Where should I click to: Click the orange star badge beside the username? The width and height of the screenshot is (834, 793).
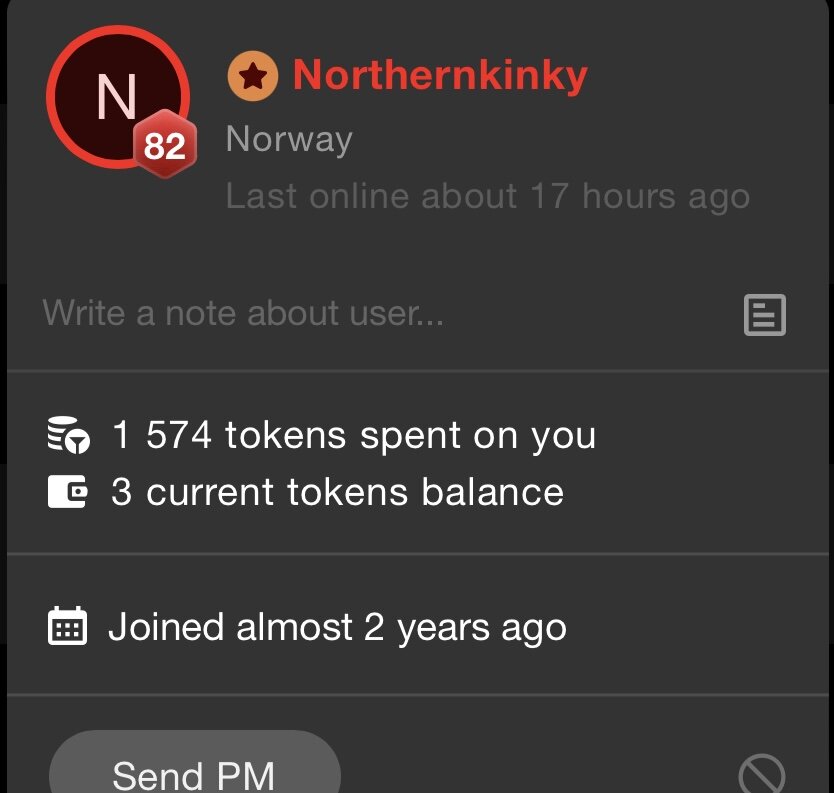[x=252, y=76]
